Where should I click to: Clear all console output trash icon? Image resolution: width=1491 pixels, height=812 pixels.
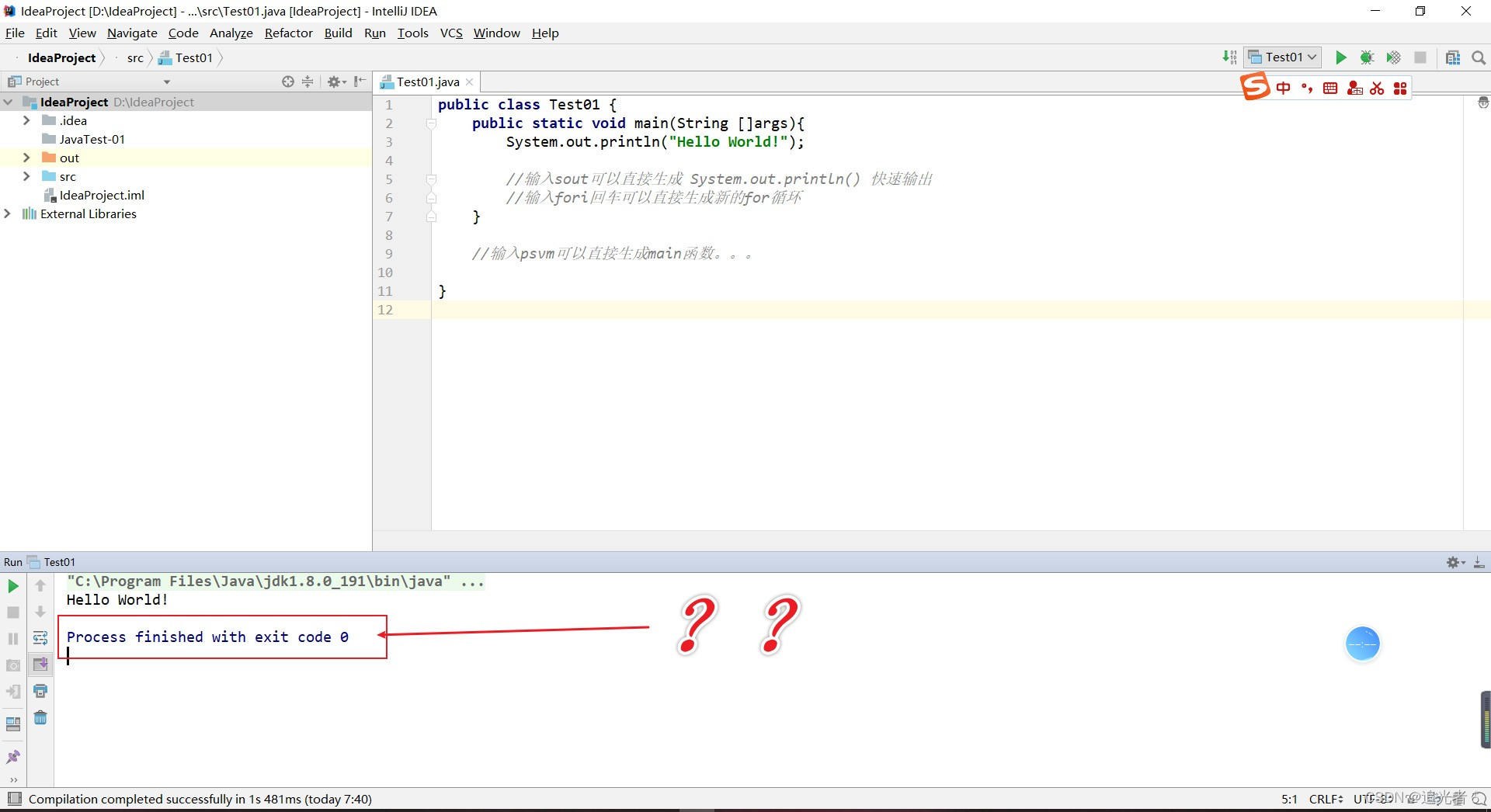pyautogui.click(x=40, y=717)
